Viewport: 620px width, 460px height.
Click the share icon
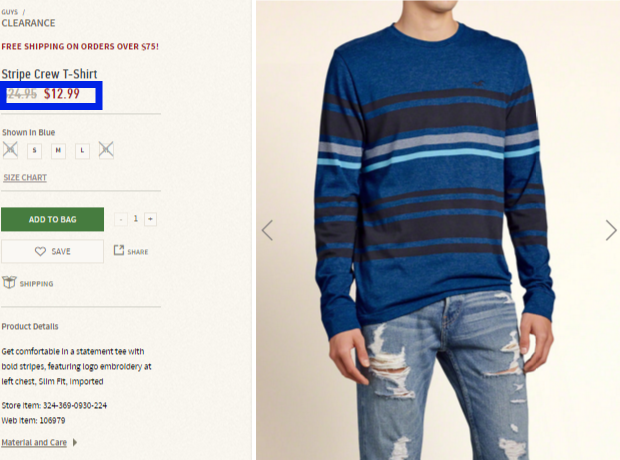(x=119, y=250)
